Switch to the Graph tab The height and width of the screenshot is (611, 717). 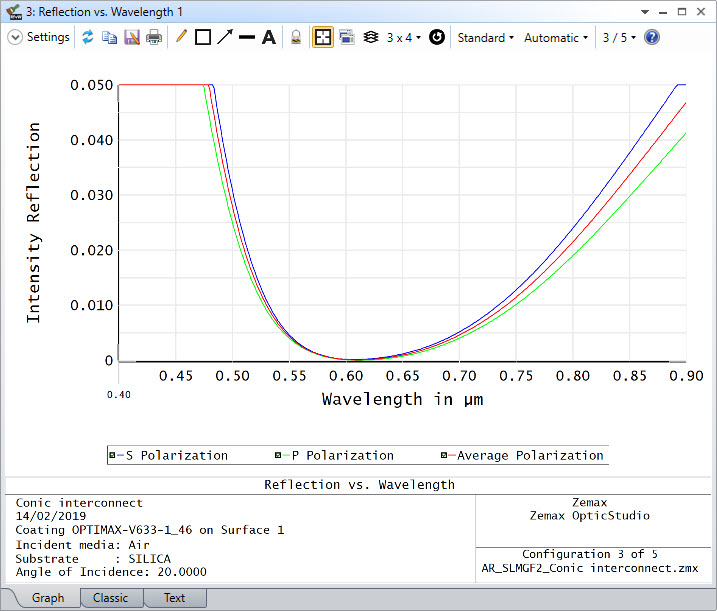(x=48, y=598)
